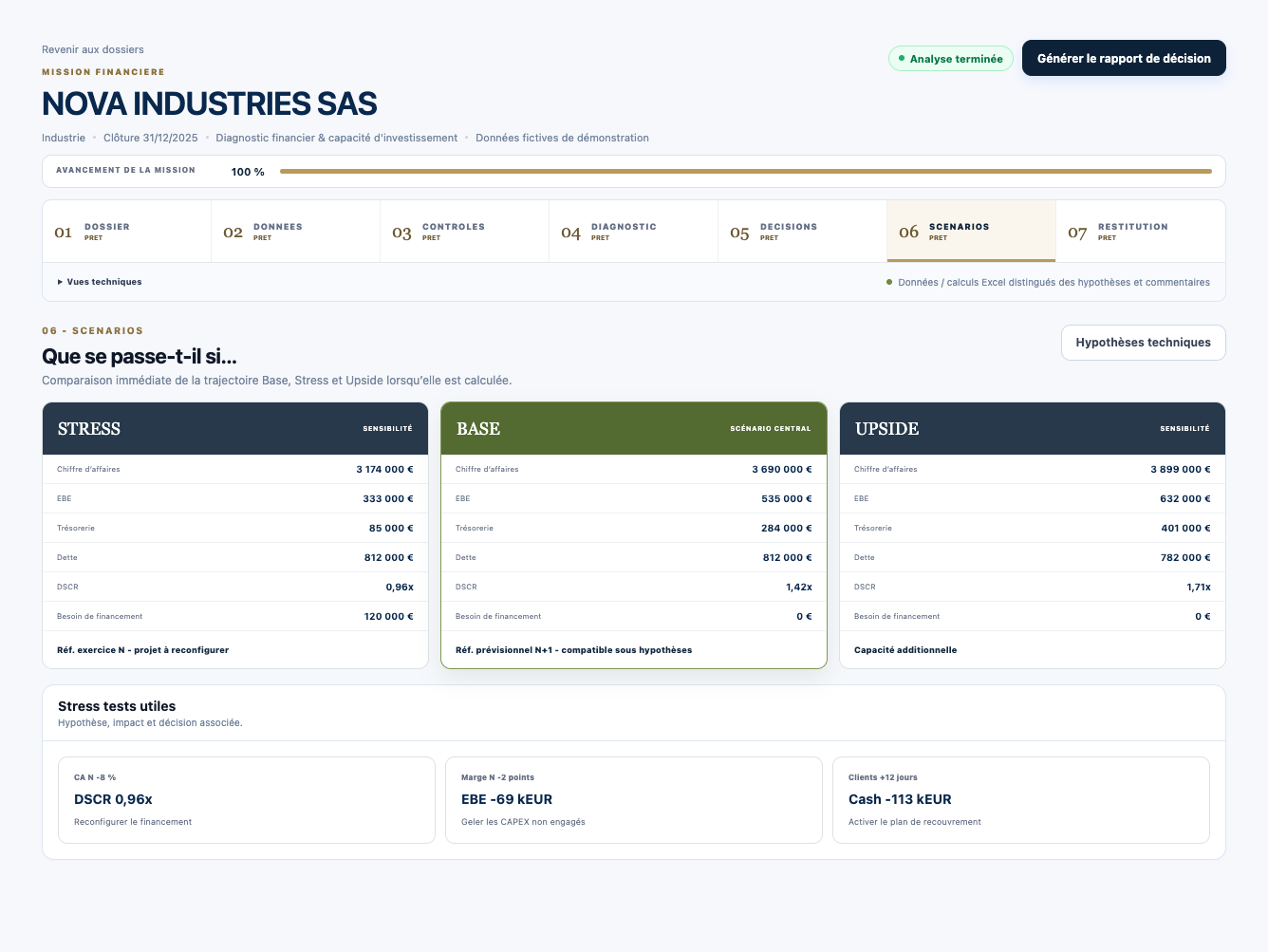This screenshot has height=952, width=1268.
Task: Go to step 05 Décisions
Action: click(803, 232)
